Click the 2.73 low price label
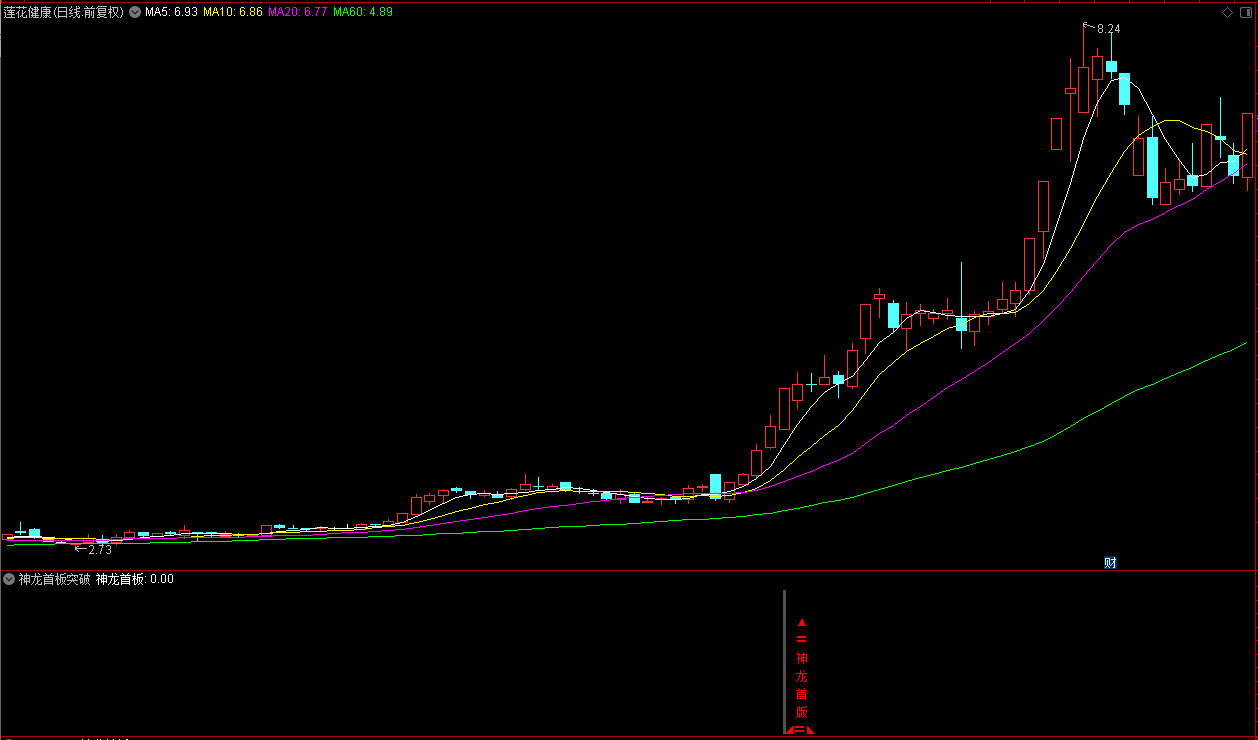 point(99,549)
